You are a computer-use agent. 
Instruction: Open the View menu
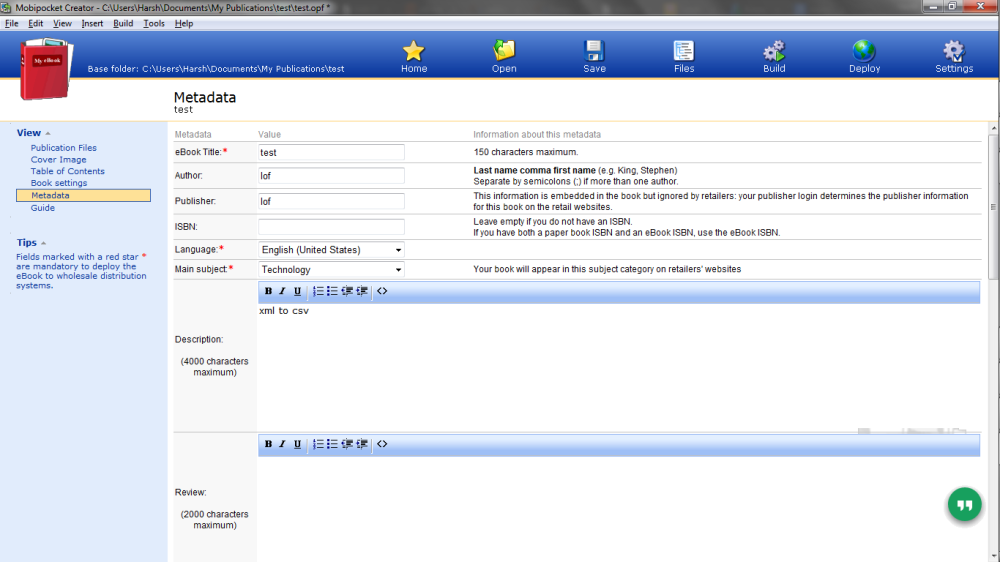[62, 24]
